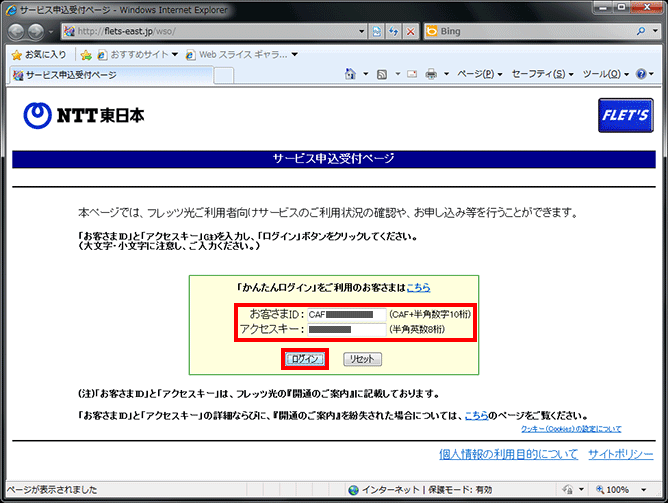The width and height of the screenshot is (668, 503).
Task: Expand the feeds dropdown arrow
Action: [x=397, y=74]
